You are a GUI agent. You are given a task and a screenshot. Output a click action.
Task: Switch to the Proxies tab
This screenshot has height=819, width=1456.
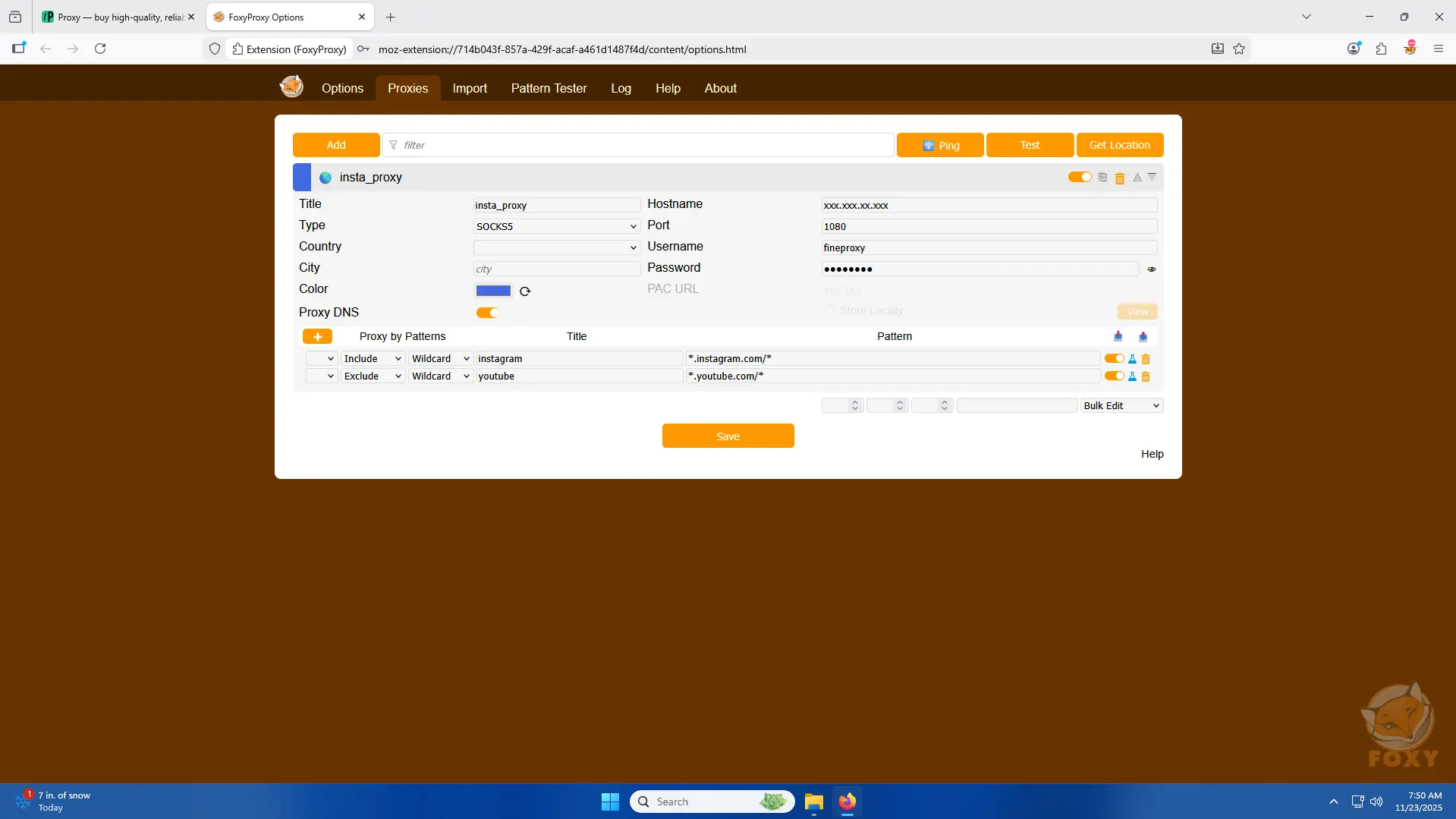(408, 88)
